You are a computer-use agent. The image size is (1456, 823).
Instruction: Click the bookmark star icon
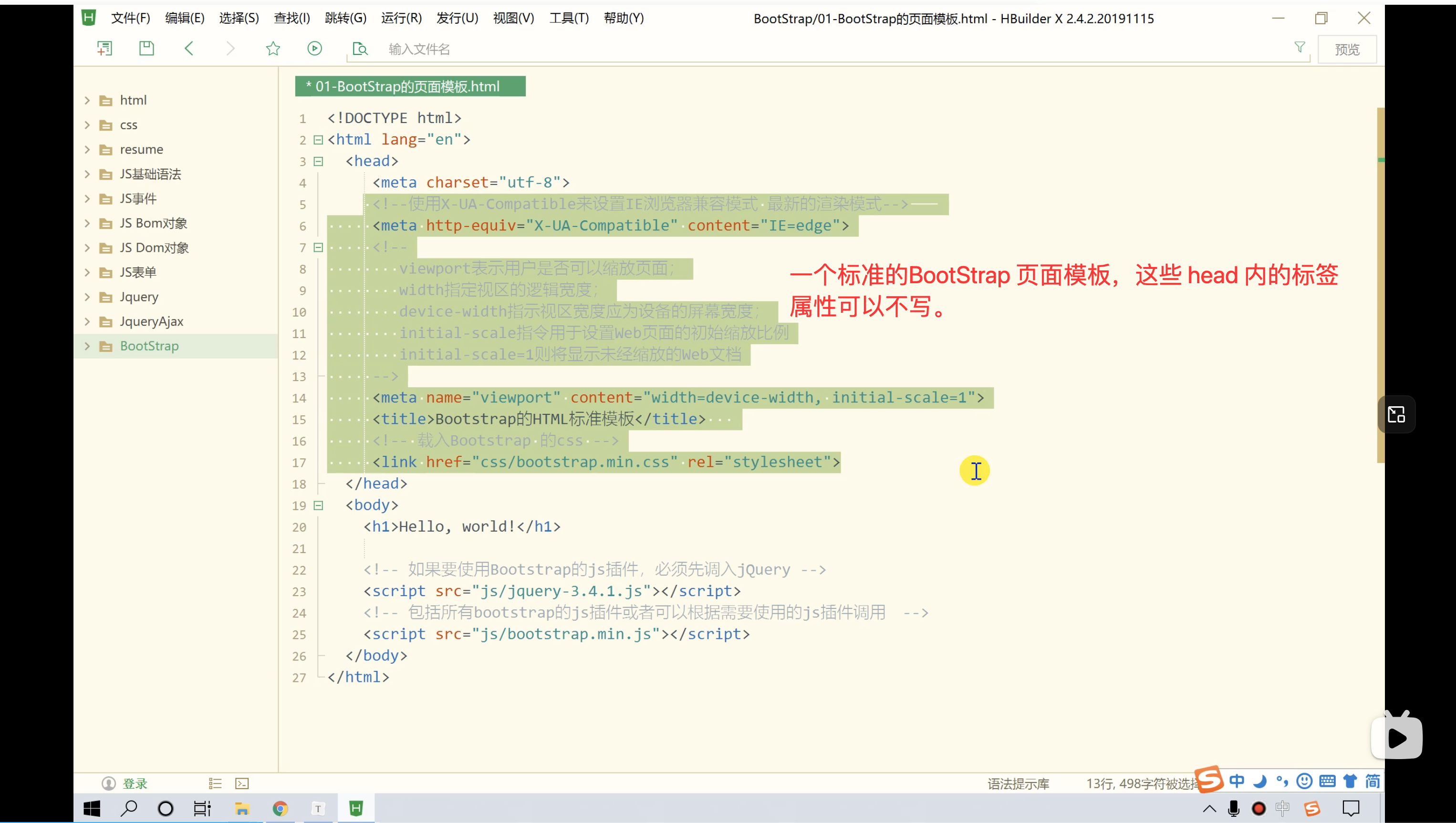[x=273, y=49]
